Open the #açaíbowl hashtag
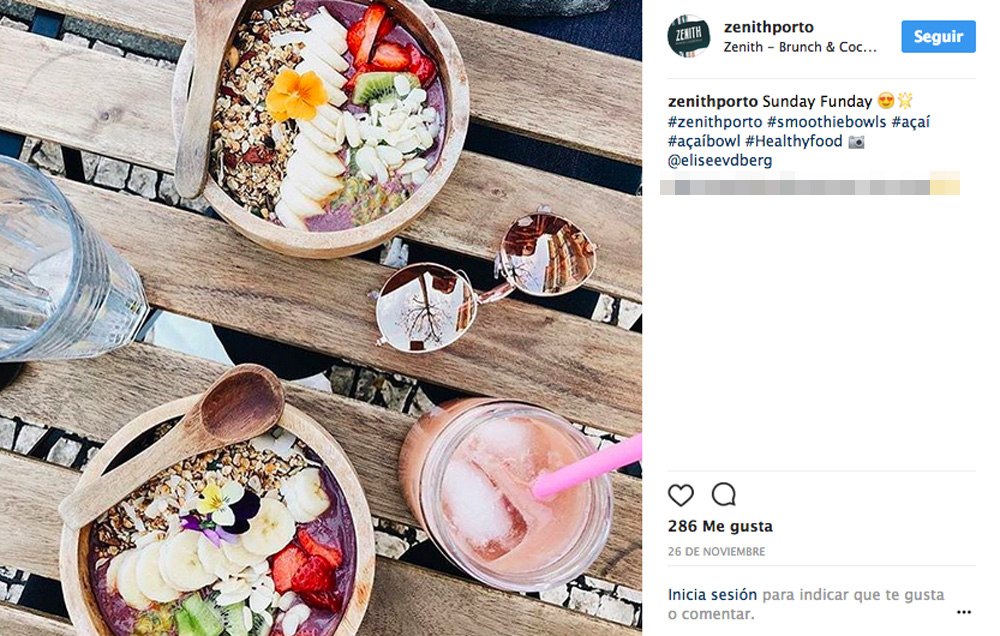Screen dimensions: 1000x636 pyautogui.click(x=704, y=141)
